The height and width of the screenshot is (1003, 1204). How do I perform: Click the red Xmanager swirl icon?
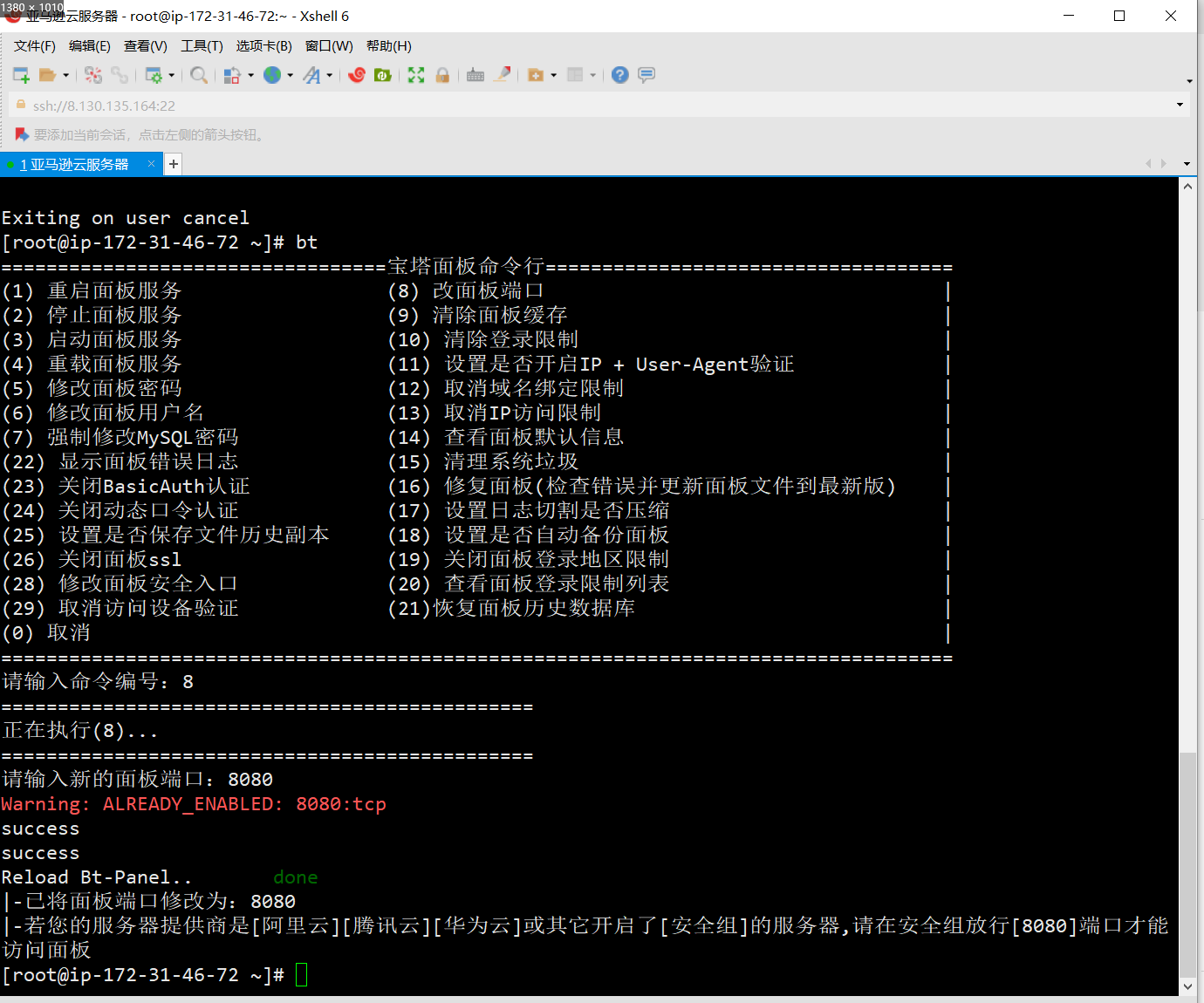tap(357, 75)
